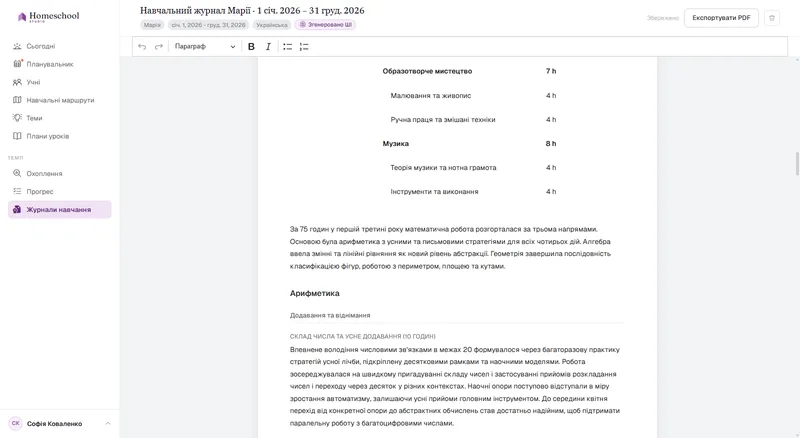Viewport: 800px width, 438px height.
Task: Click the date range chip
Action: point(208,25)
